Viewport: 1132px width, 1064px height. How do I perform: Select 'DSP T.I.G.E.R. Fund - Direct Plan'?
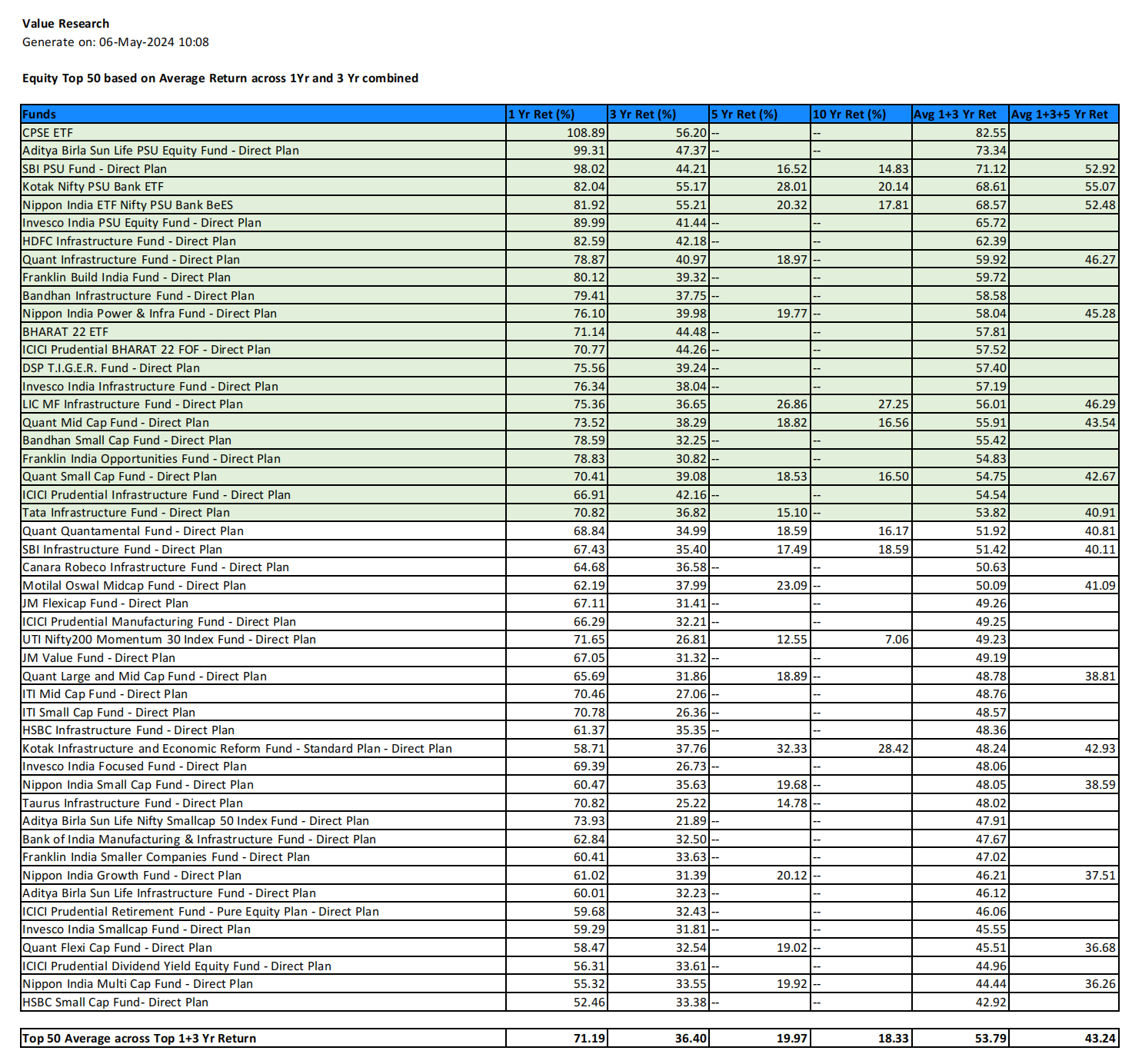111,367
